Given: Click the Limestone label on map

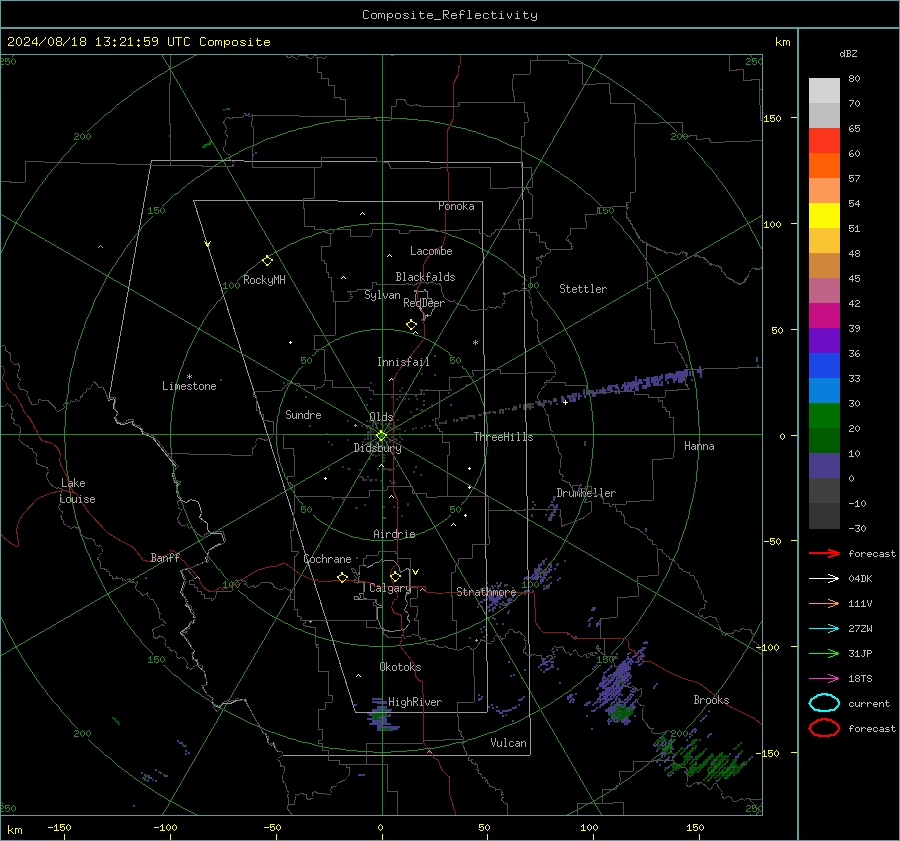Looking at the screenshot, I should [x=189, y=386].
